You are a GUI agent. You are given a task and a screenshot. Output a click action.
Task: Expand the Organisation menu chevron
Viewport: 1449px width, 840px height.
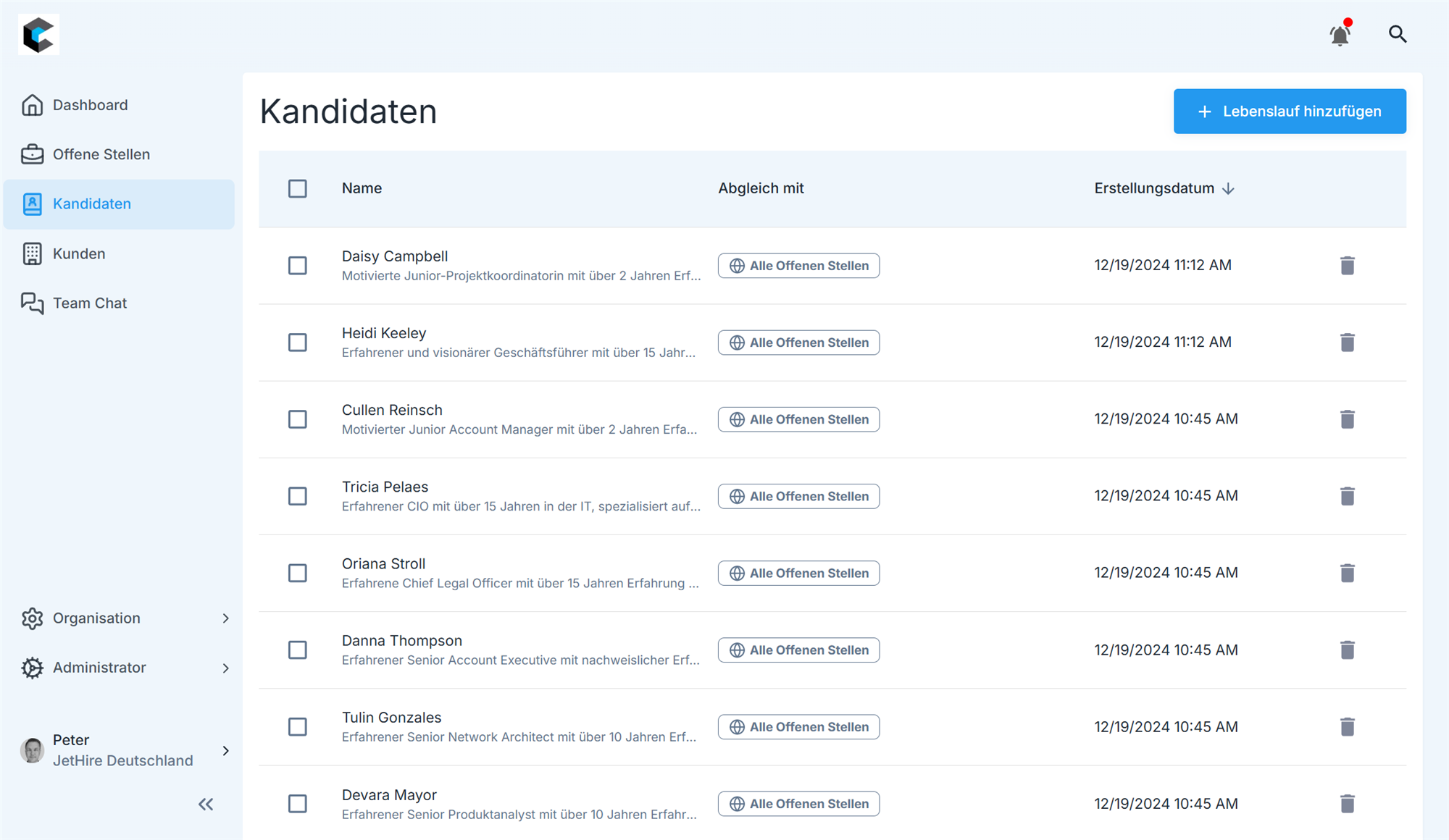pos(225,618)
